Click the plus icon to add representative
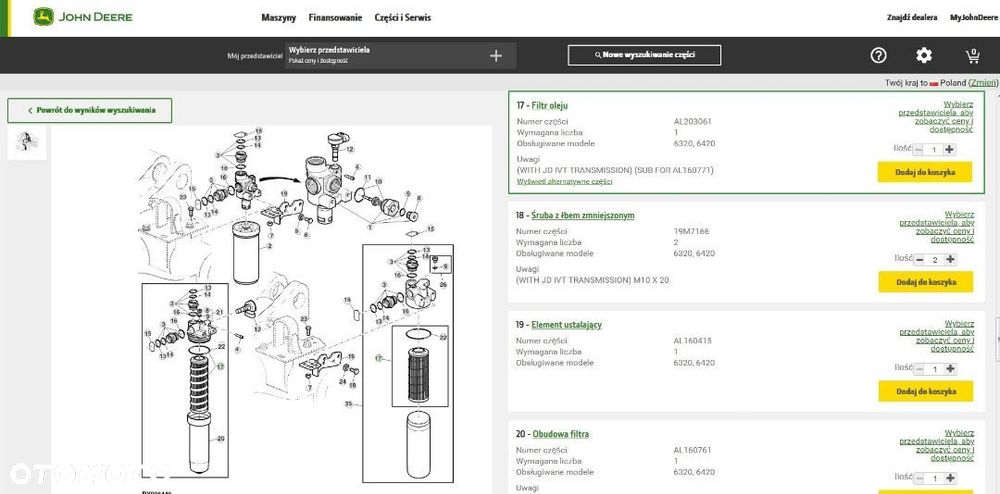 496,56
